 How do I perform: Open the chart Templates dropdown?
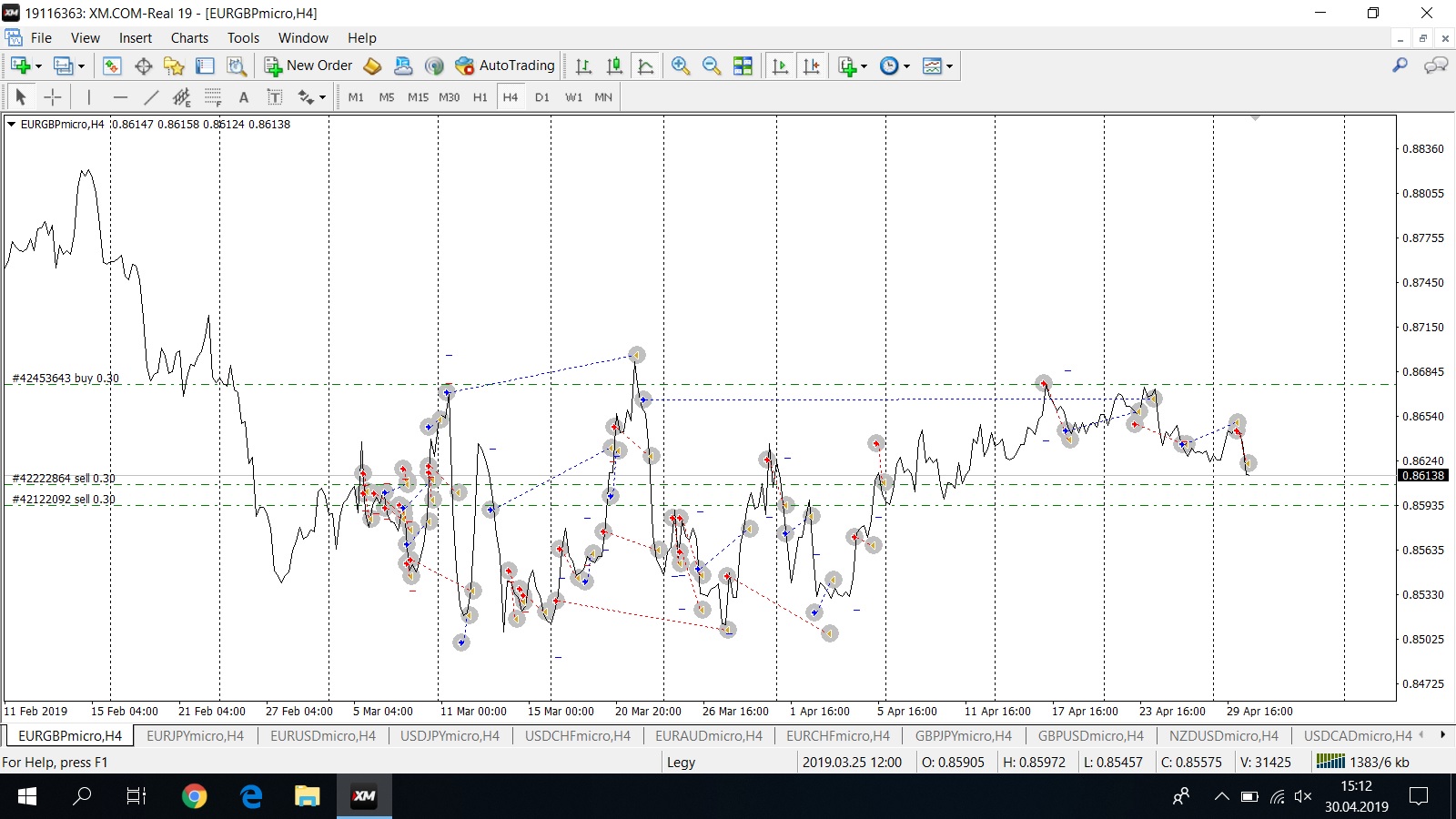click(937, 66)
